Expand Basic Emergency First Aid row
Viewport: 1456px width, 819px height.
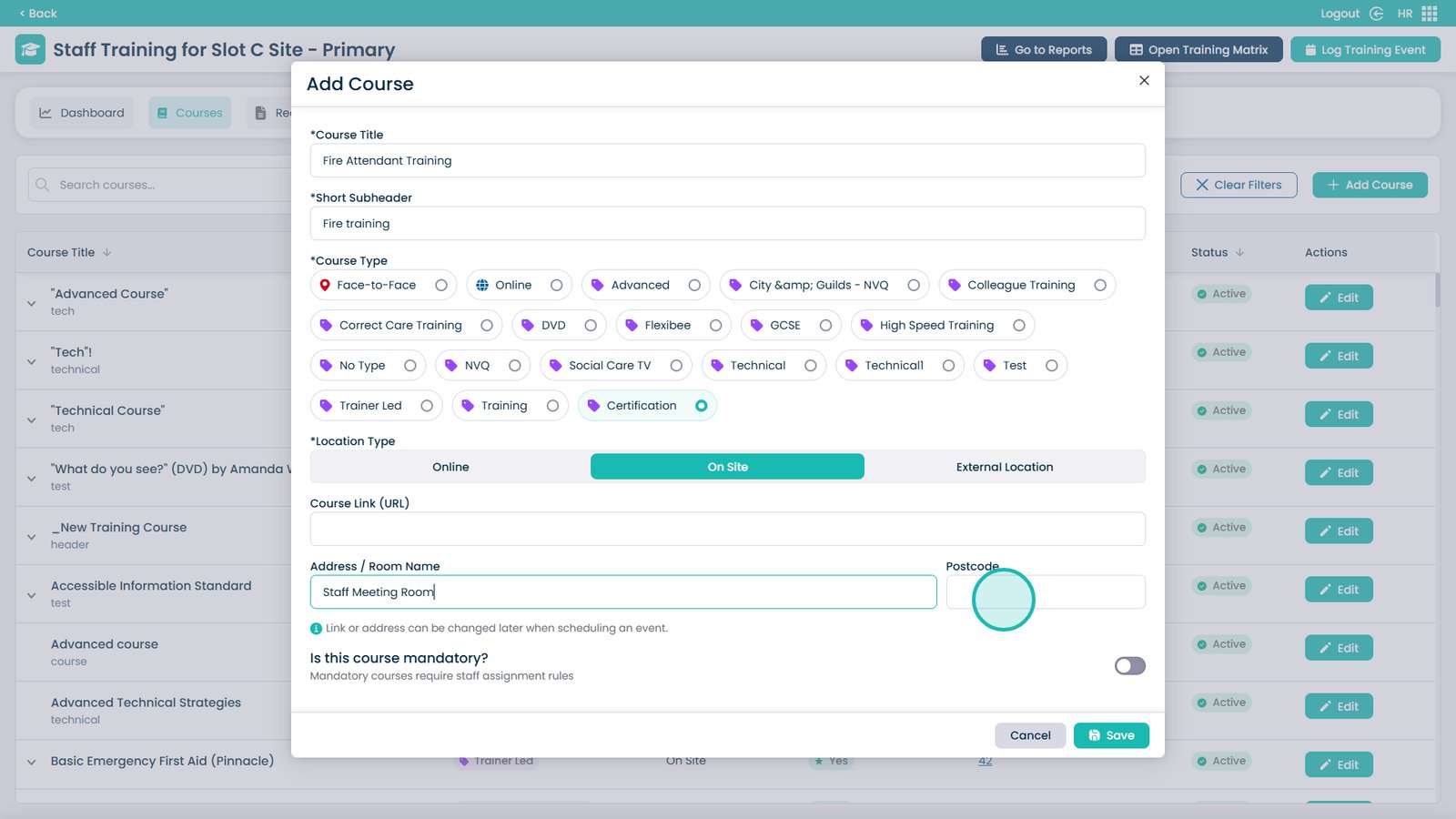(x=32, y=762)
